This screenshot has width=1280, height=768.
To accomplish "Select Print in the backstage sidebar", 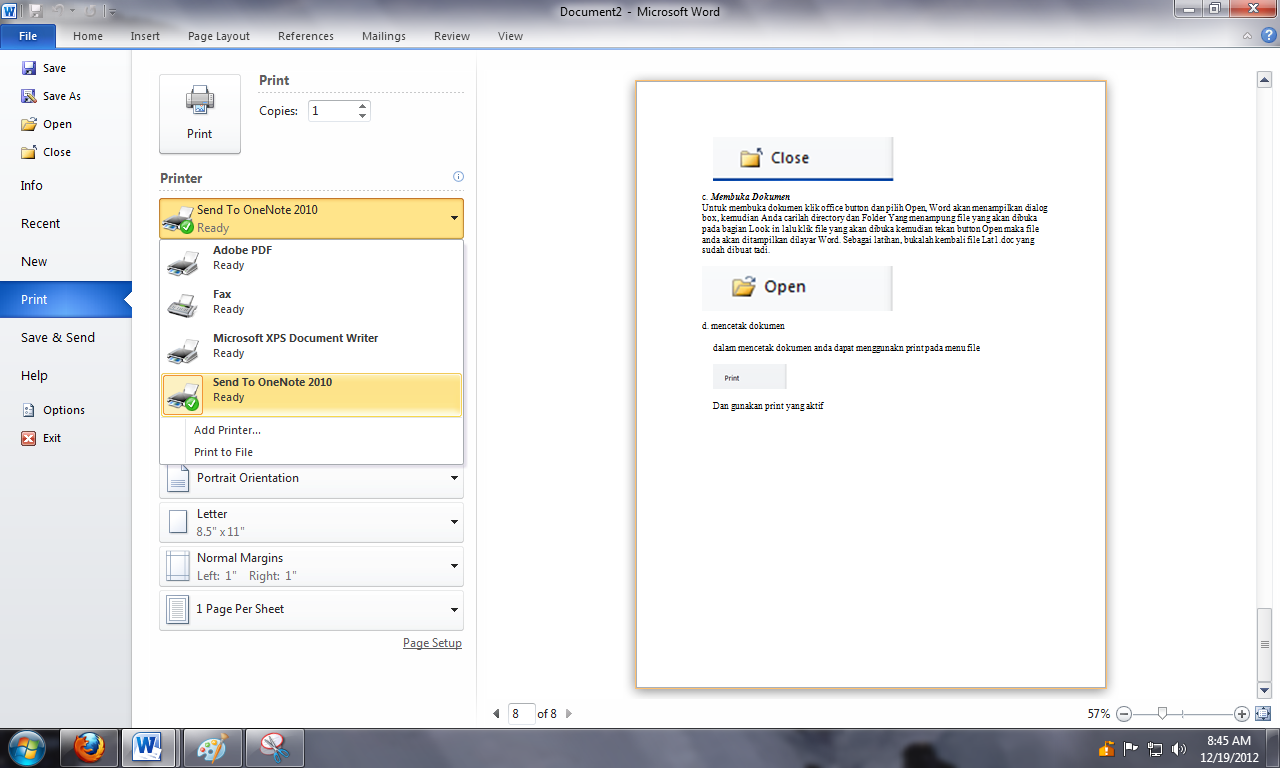I will 66,299.
